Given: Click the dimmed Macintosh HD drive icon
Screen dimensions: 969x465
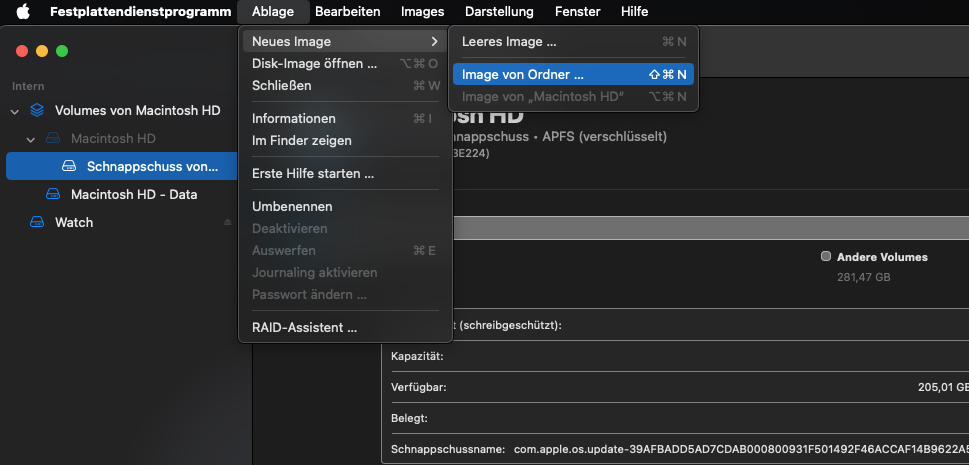Looking at the screenshot, I should pos(53,139).
